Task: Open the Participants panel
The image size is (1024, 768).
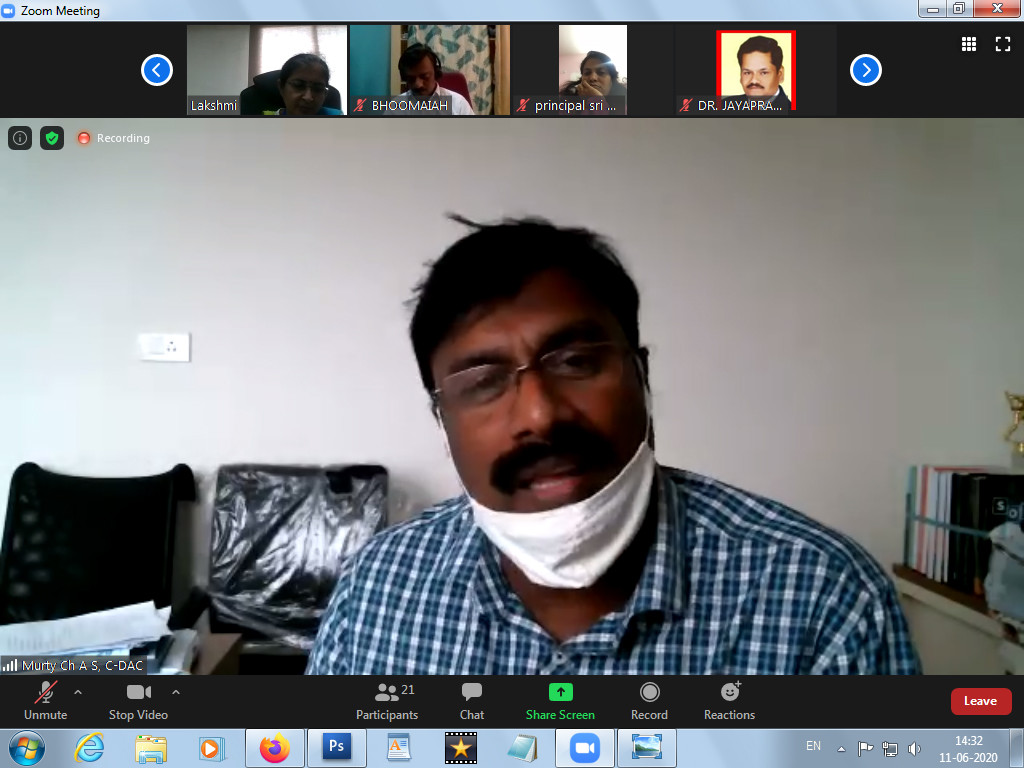Action: (387, 701)
